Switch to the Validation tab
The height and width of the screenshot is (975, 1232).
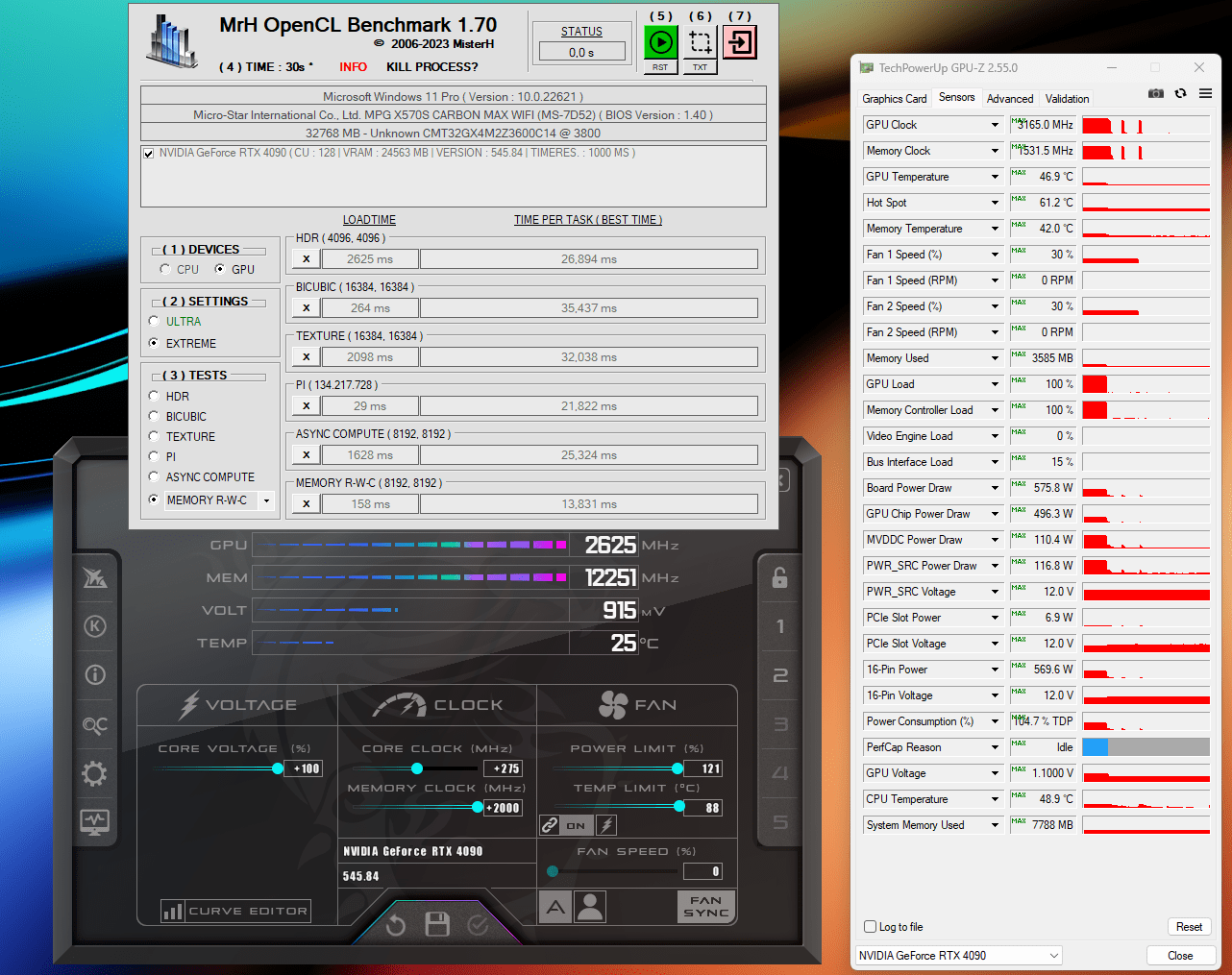[1067, 99]
